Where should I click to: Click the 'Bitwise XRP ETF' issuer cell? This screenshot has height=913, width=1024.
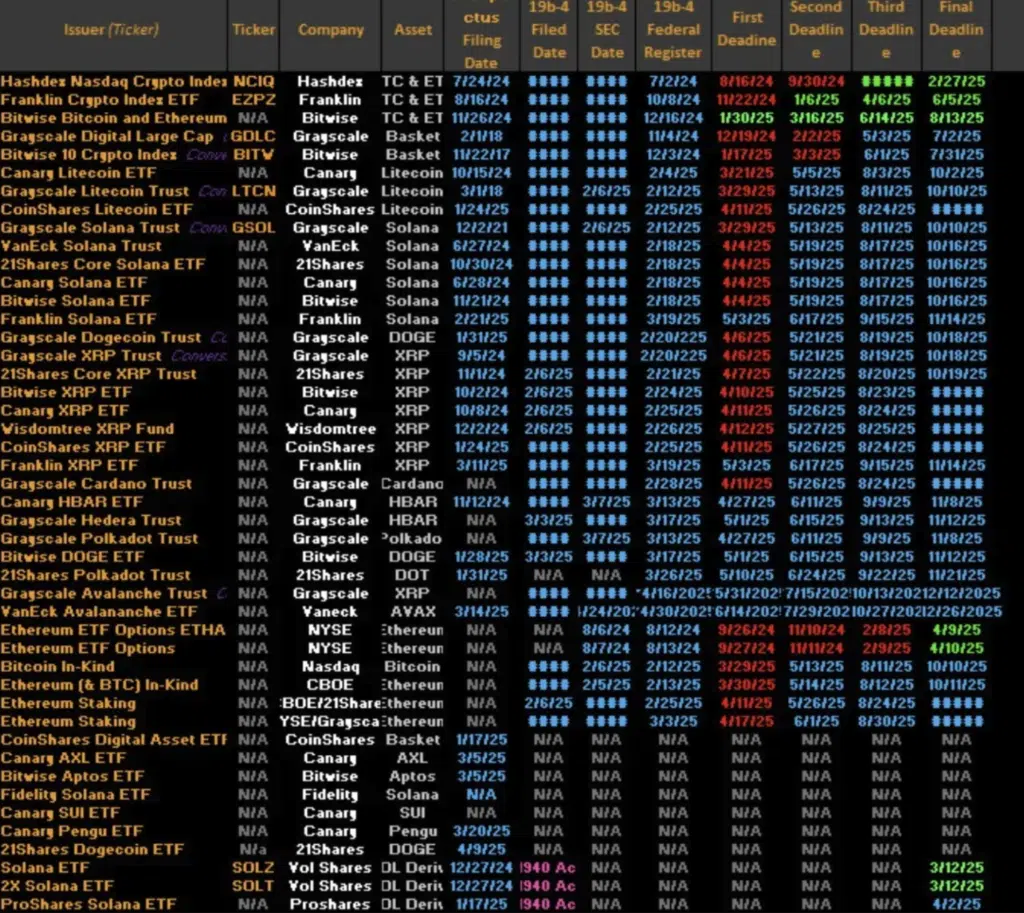[66, 392]
